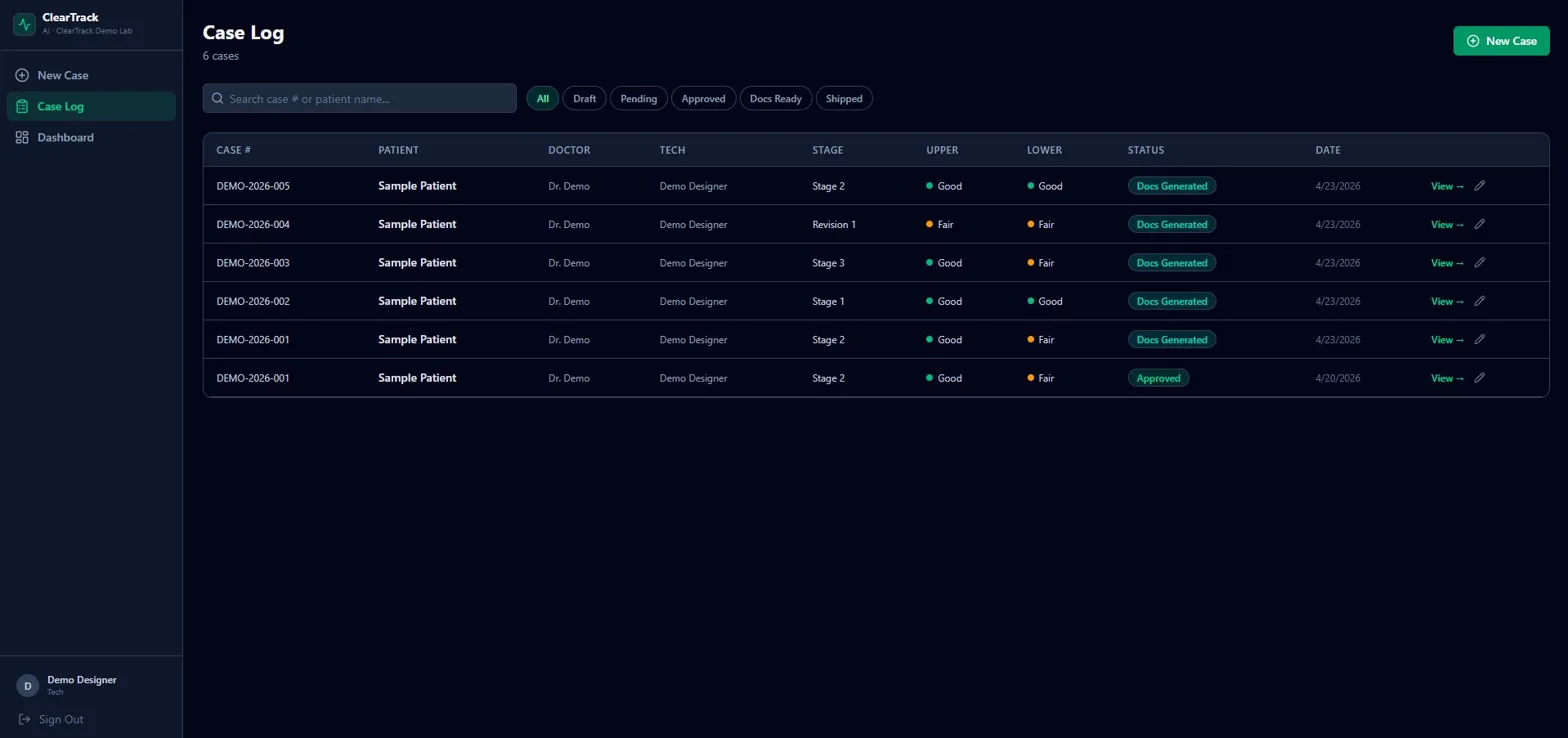1568x738 pixels.
Task: Click case number DEMO-2026-005
Action: point(253,186)
